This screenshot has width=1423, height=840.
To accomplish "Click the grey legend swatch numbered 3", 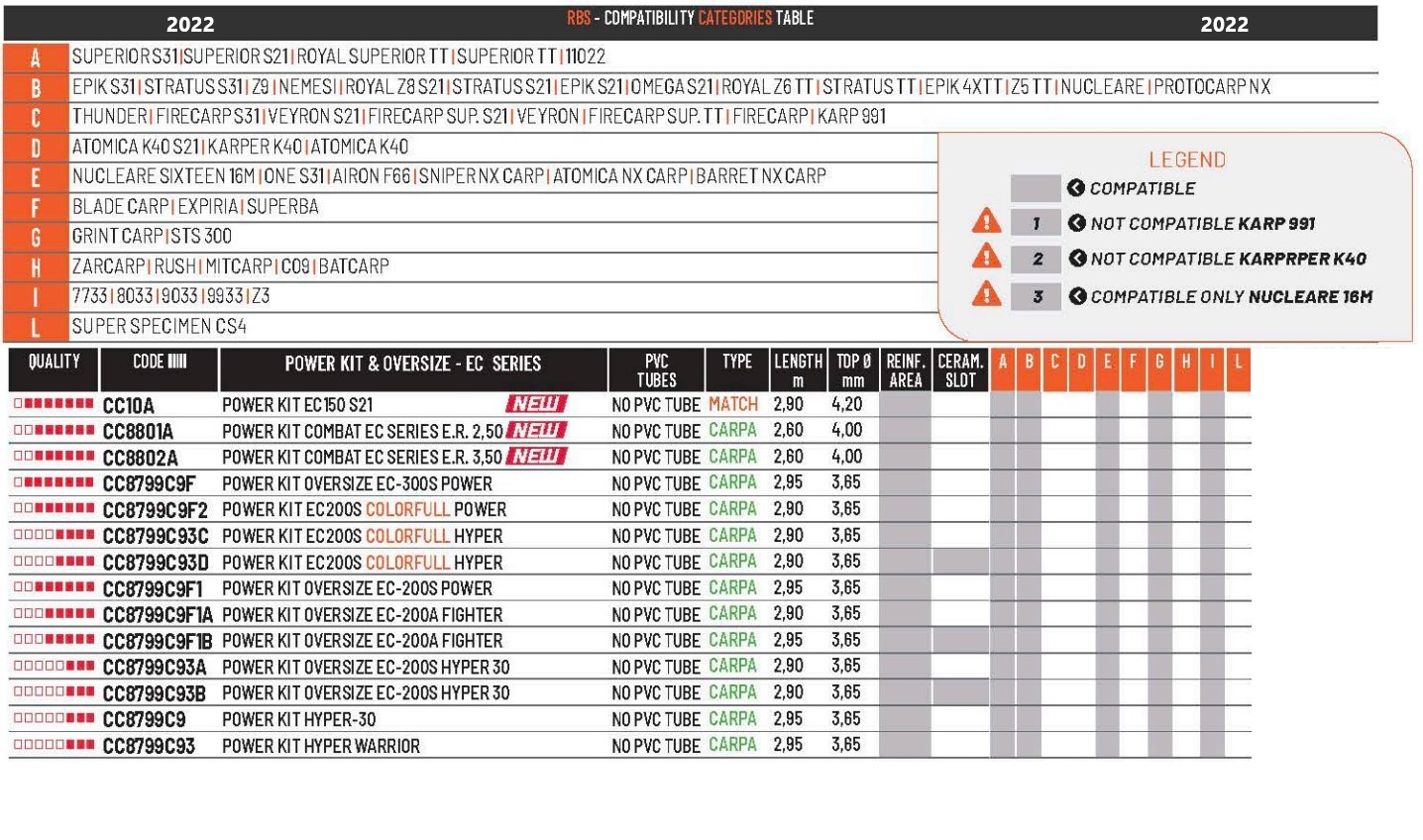I will point(1036,296).
